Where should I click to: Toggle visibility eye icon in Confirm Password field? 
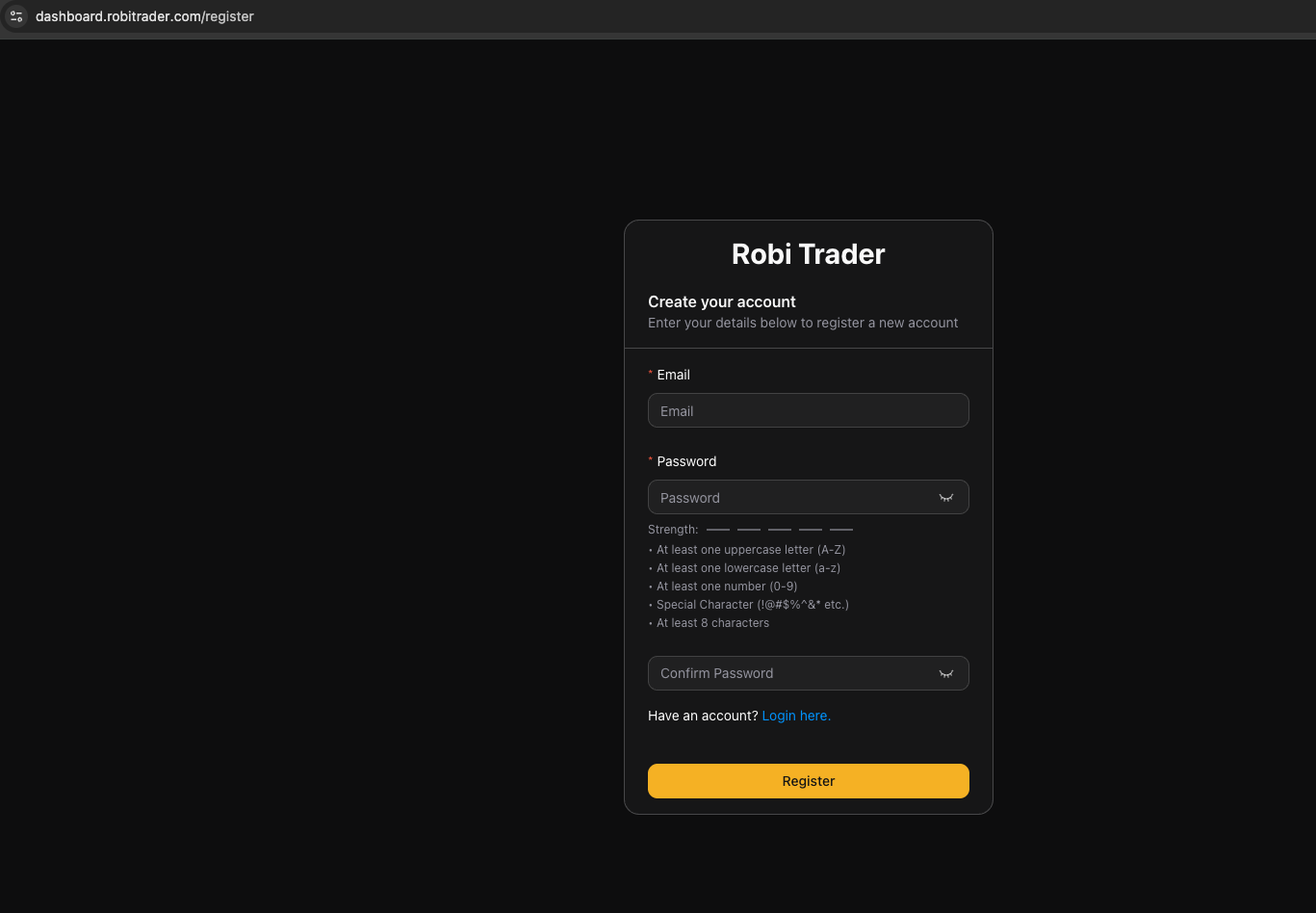coord(945,674)
